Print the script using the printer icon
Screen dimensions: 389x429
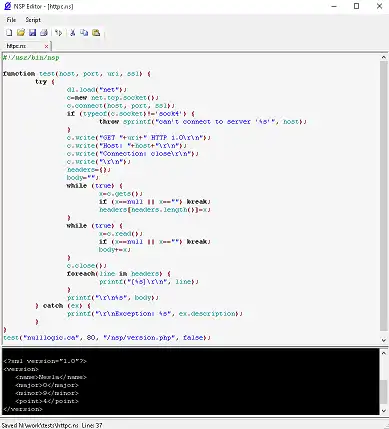click(44, 33)
